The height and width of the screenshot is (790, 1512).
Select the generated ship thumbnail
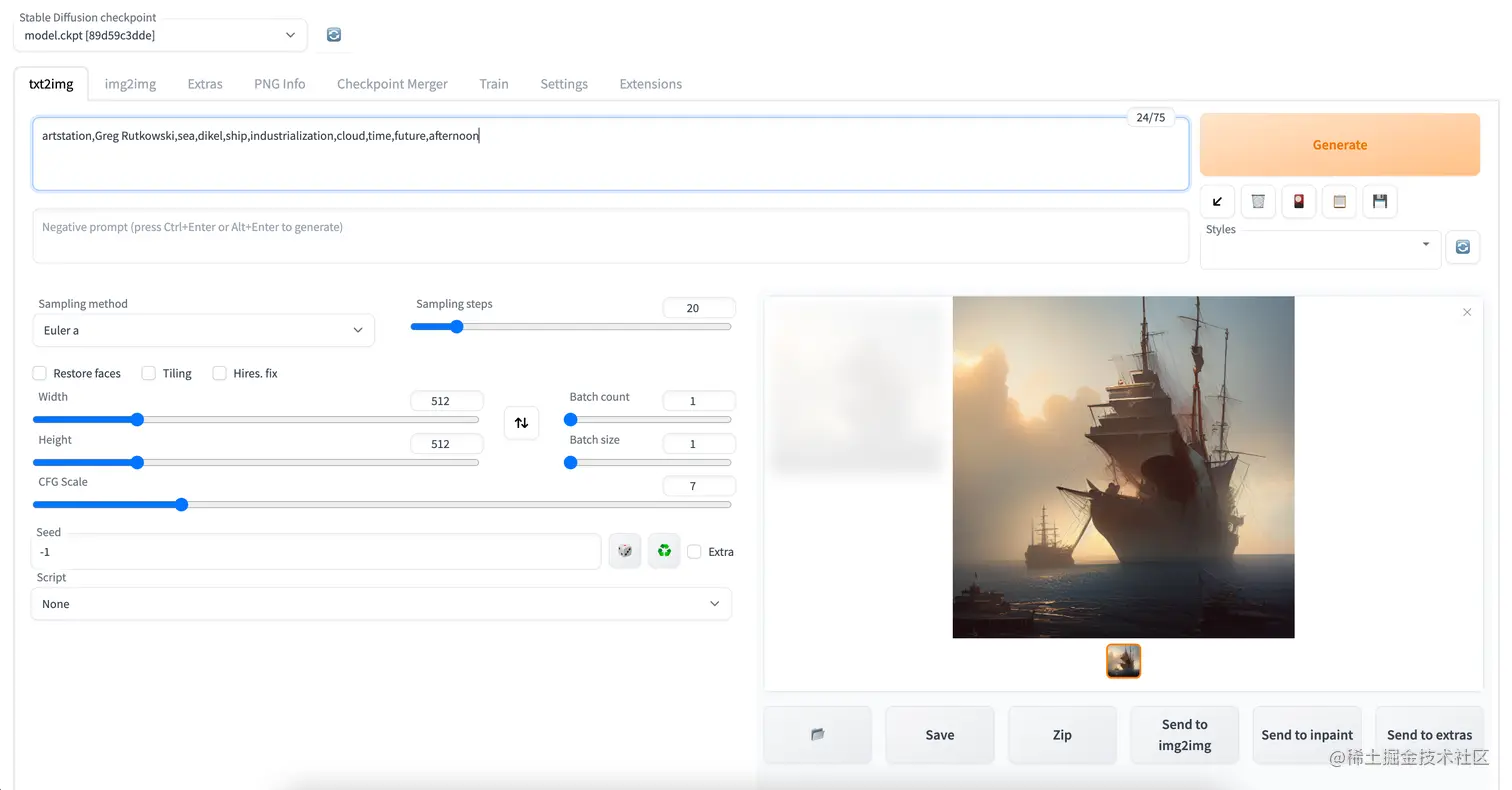1123,661
